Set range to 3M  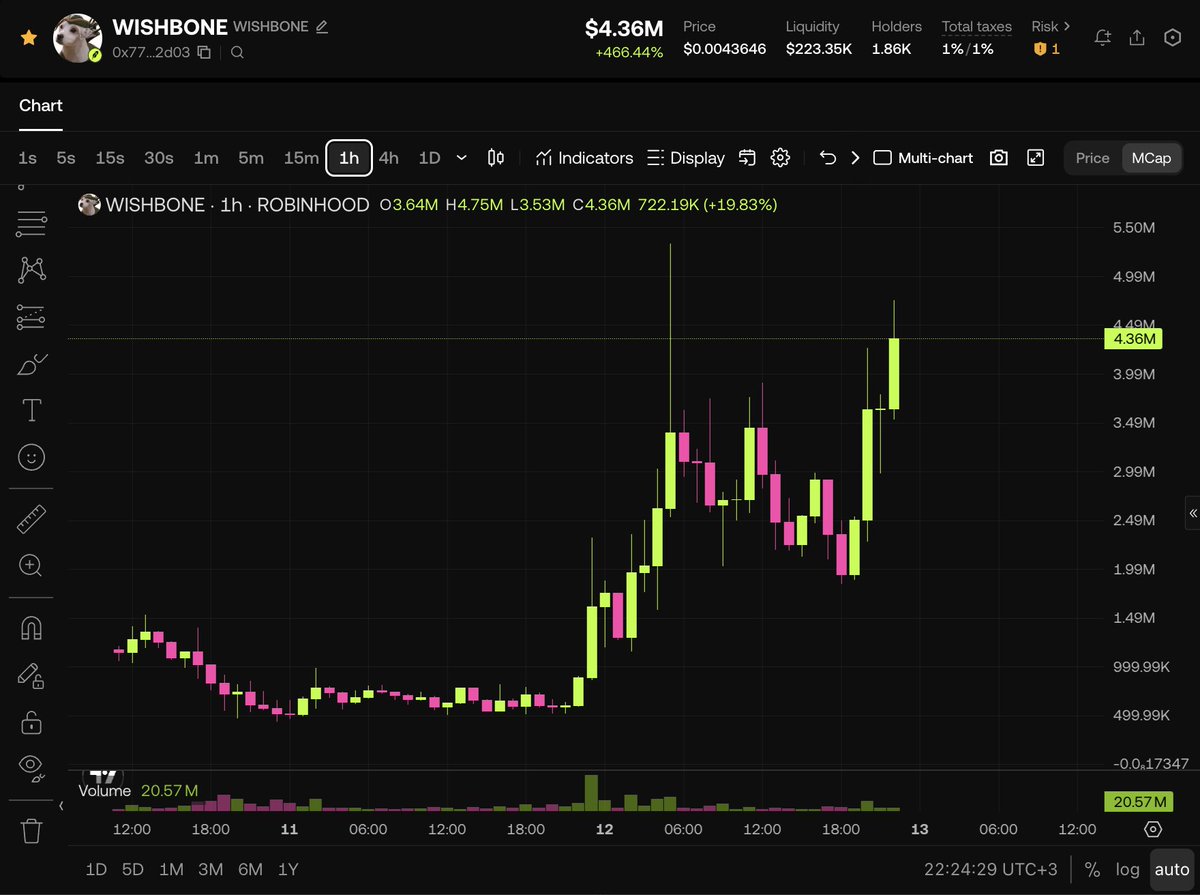click(210, 870)
